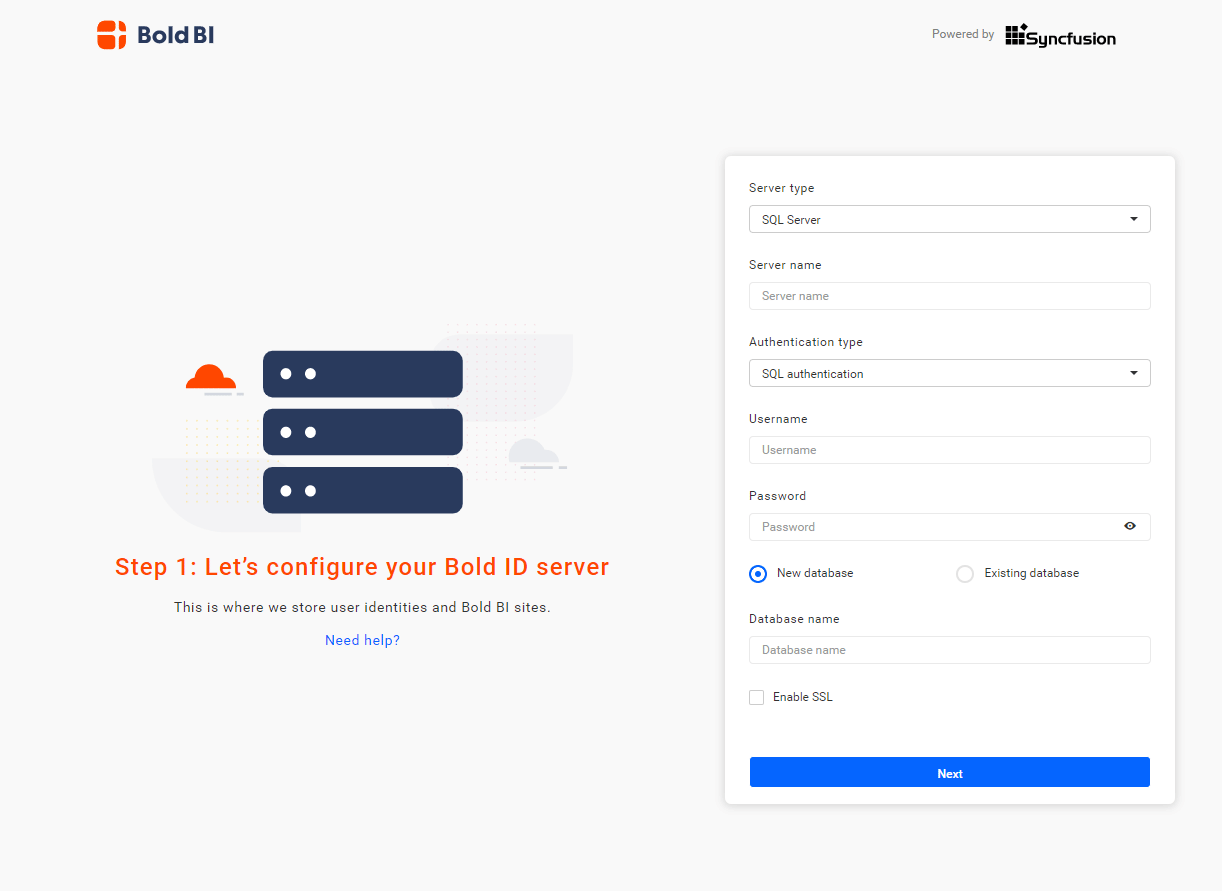The height and width of the screenshot is (891, 1222).
Task: Select the Existing database radio button
Action: [x=964, y=573]
